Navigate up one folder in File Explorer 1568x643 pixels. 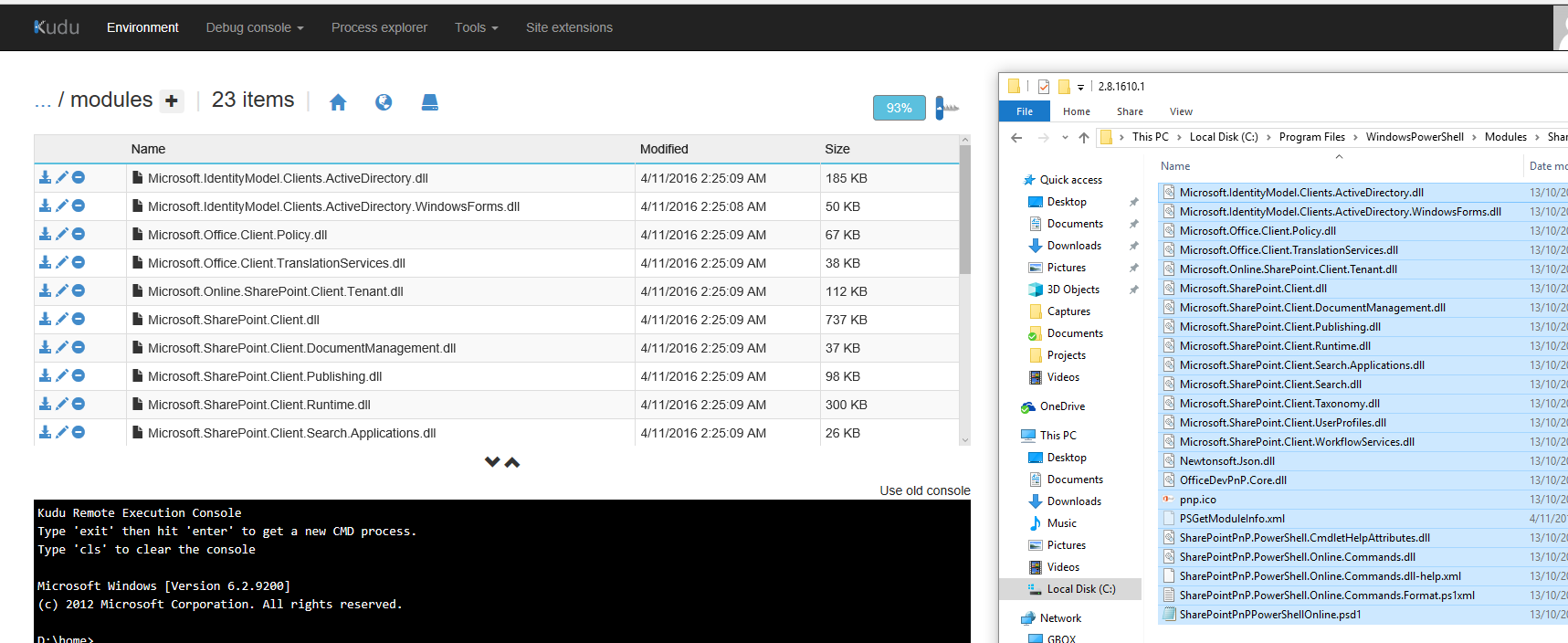coord(1084,137)
